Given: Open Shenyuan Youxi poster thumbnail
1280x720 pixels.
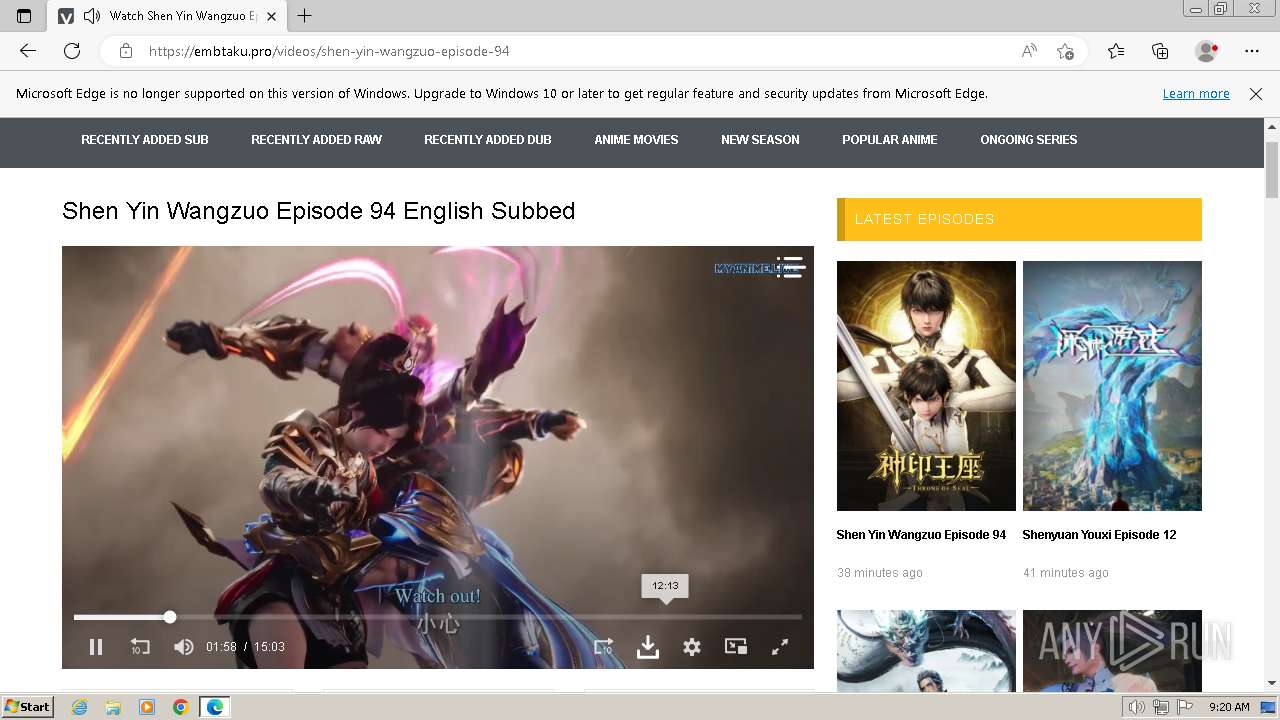Looking at the screenshot, I should pos(1112,386).
